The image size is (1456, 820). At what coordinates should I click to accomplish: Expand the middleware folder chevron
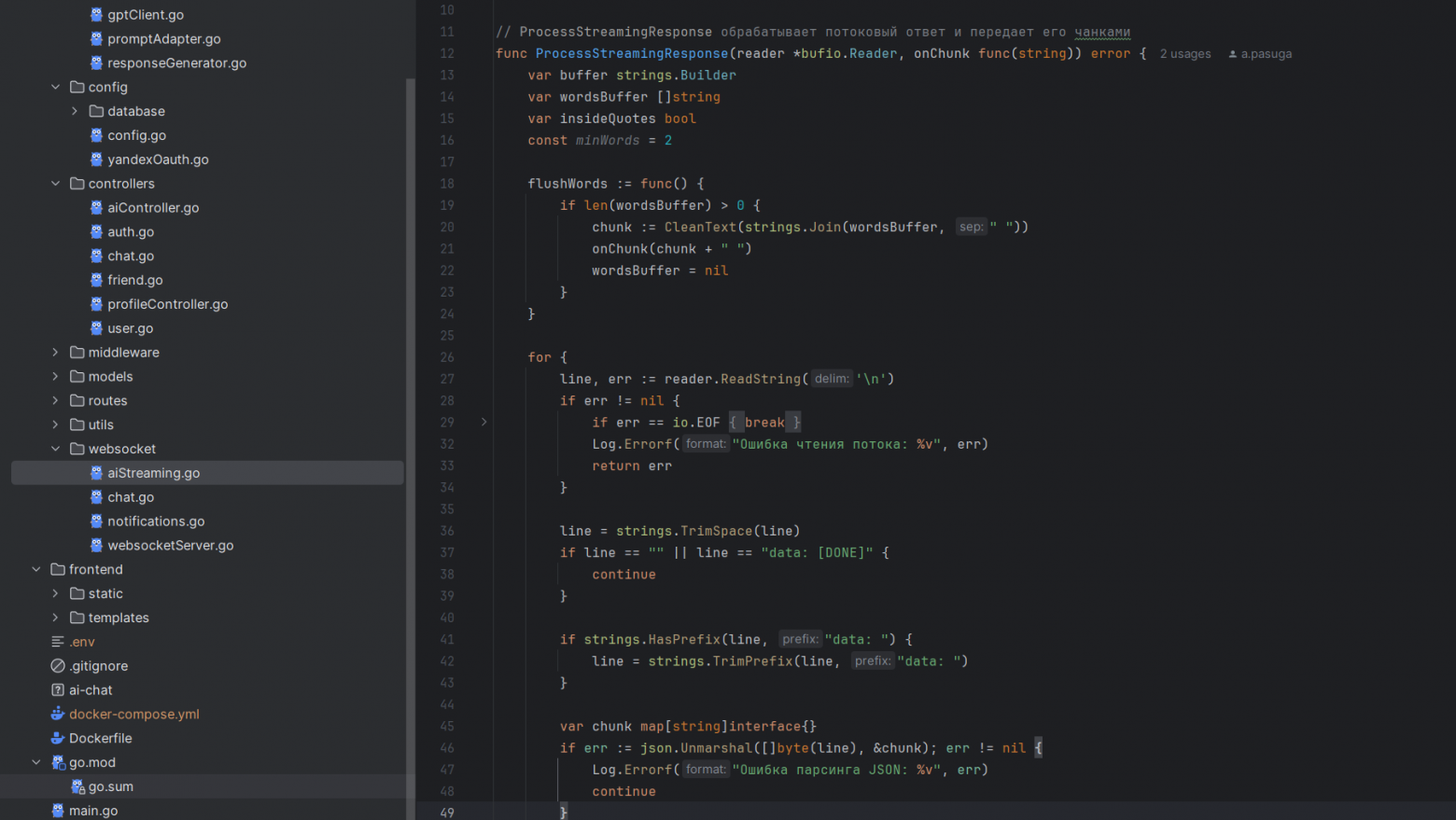pyautogui.click(x=55, y=353)
